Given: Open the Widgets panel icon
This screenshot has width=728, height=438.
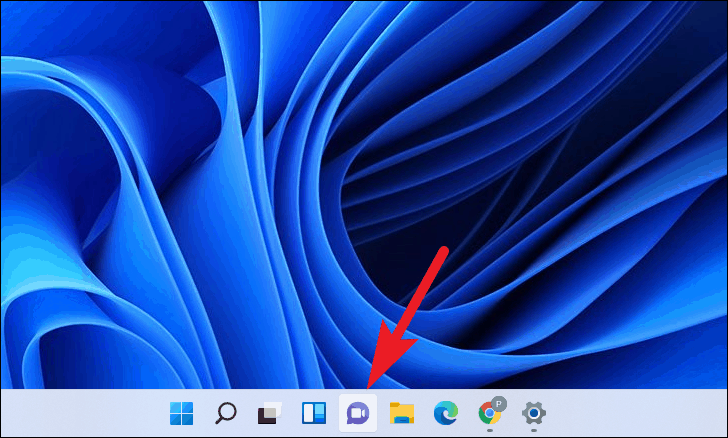Looking at the screenshot, I should click(314, 413).
